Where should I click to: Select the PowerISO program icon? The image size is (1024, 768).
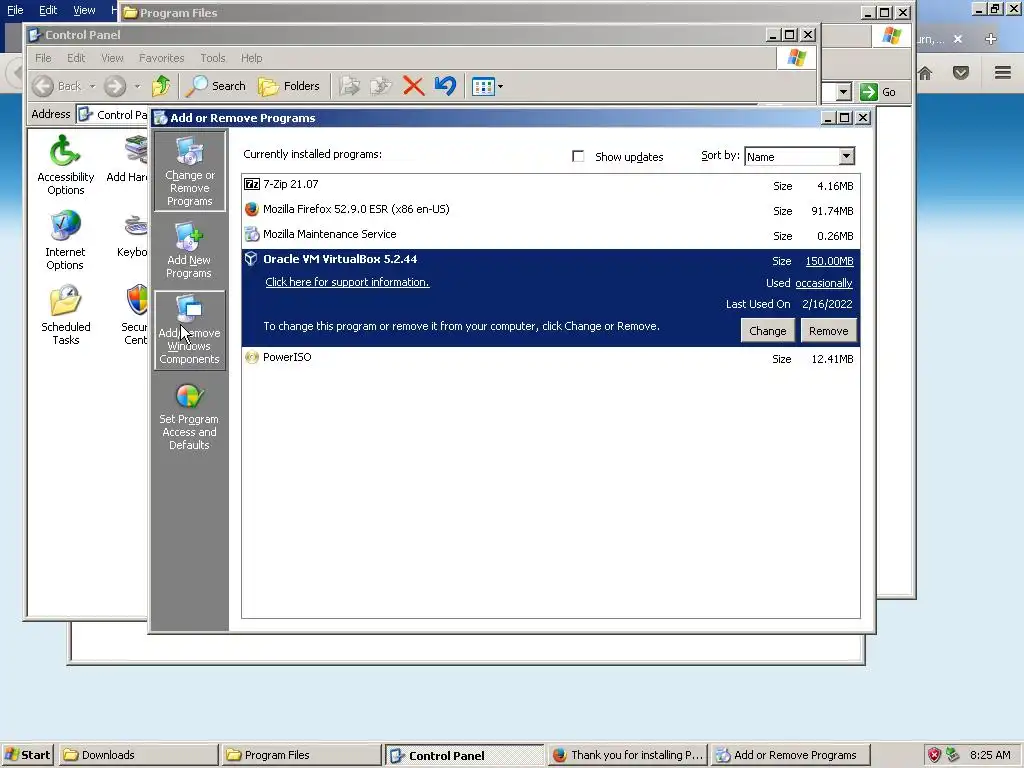click(x=251, y=357)
